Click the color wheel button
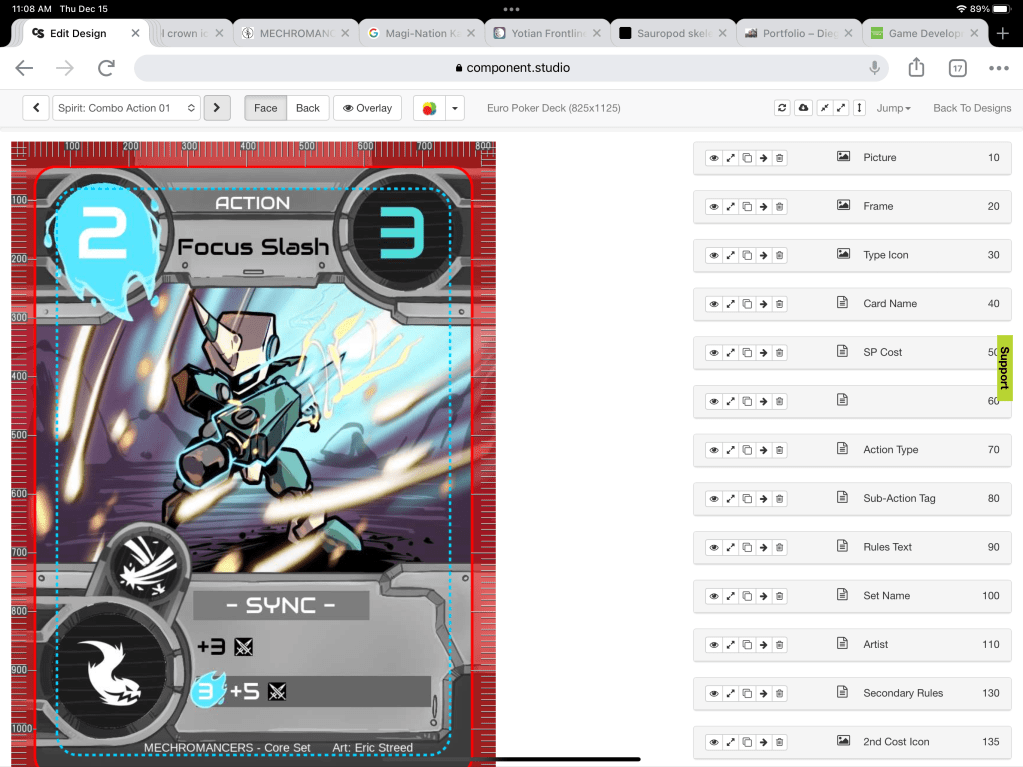 429,108
